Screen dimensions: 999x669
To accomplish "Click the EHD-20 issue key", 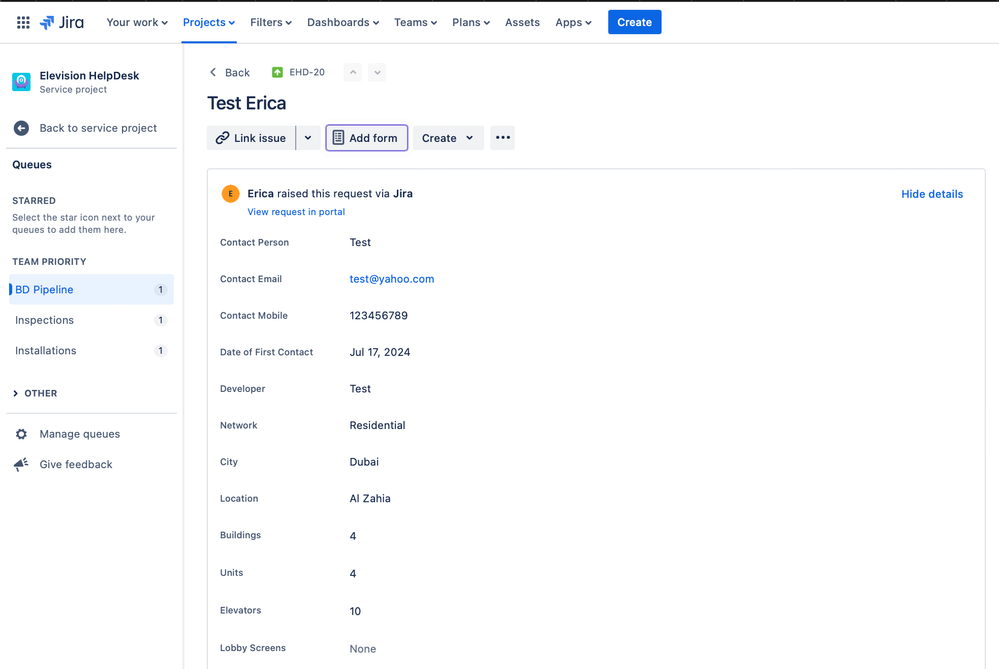I will tap(307, 73).
